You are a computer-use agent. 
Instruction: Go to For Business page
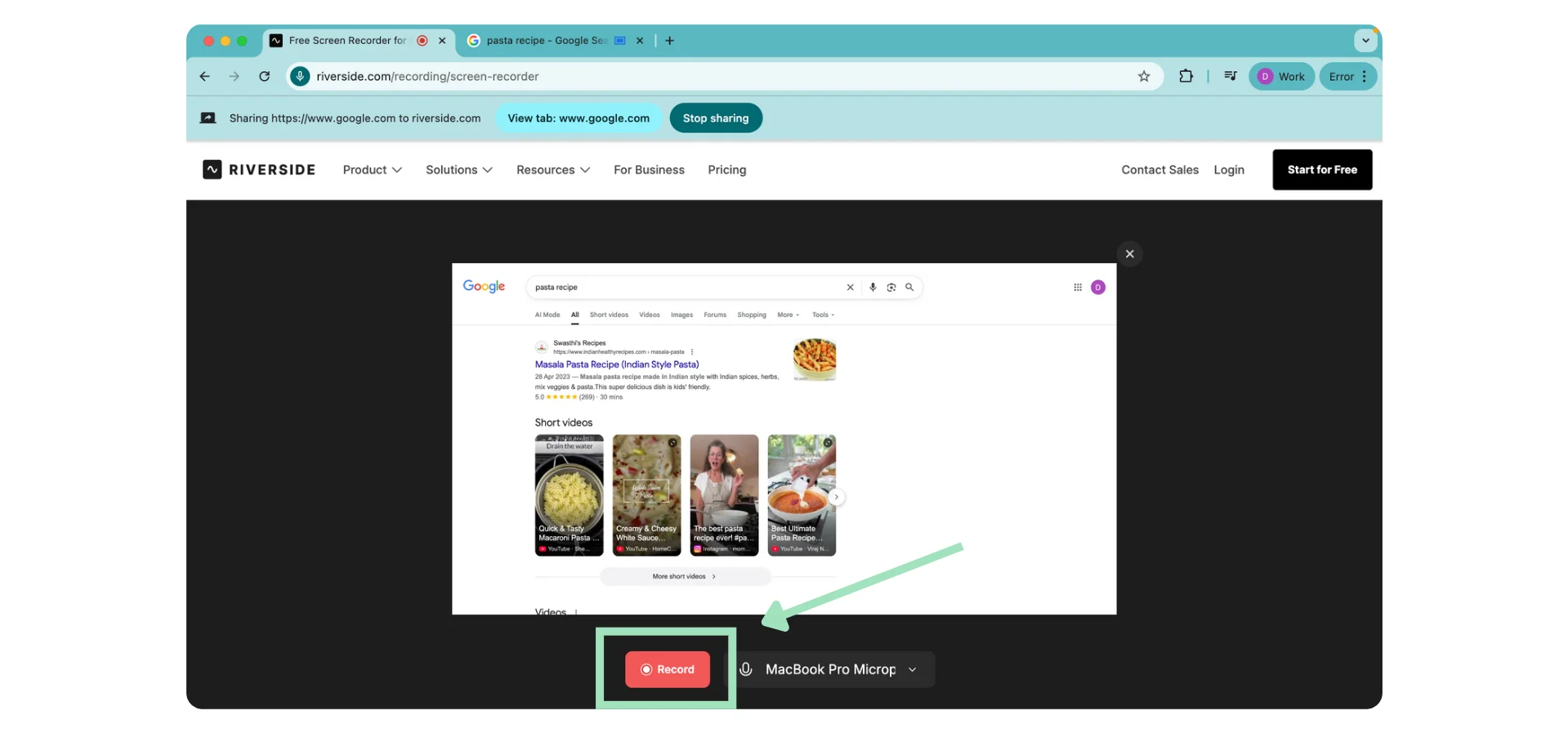click(649, 170)
